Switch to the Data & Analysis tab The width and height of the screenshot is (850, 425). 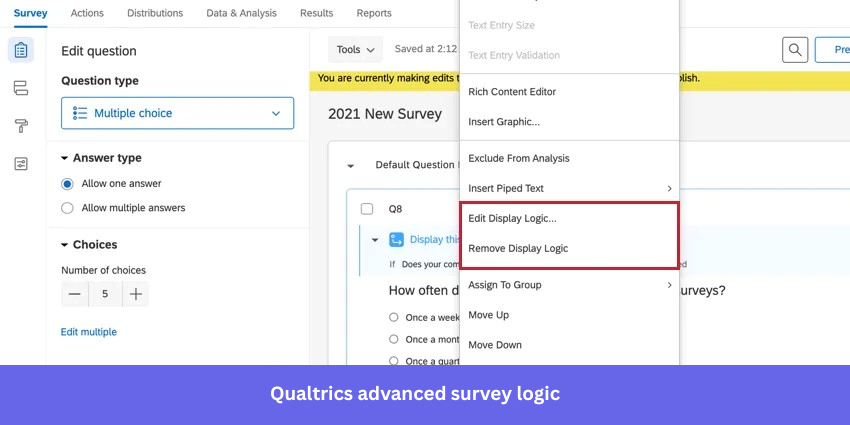(x=241, y=13)
